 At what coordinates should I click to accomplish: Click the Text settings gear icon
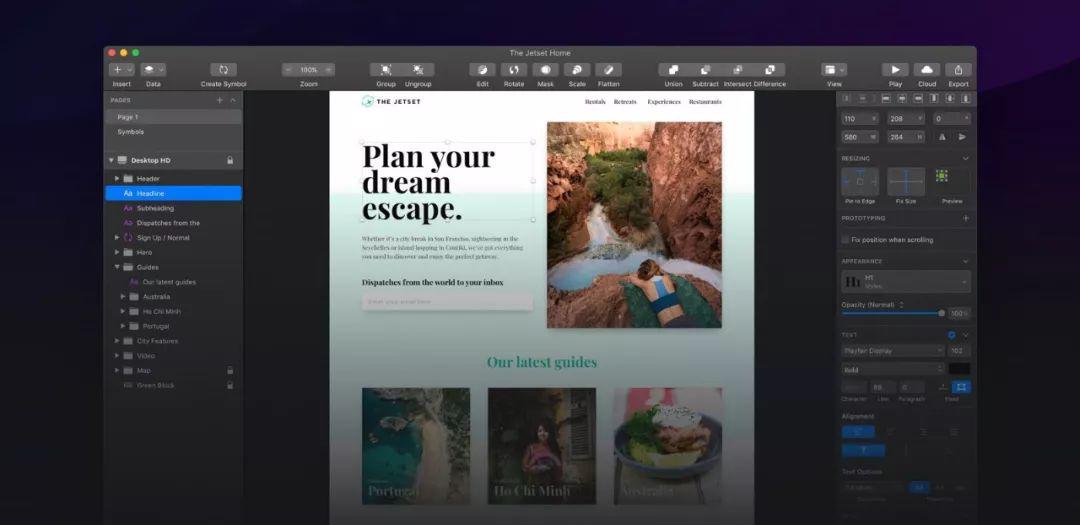(952, 335)
